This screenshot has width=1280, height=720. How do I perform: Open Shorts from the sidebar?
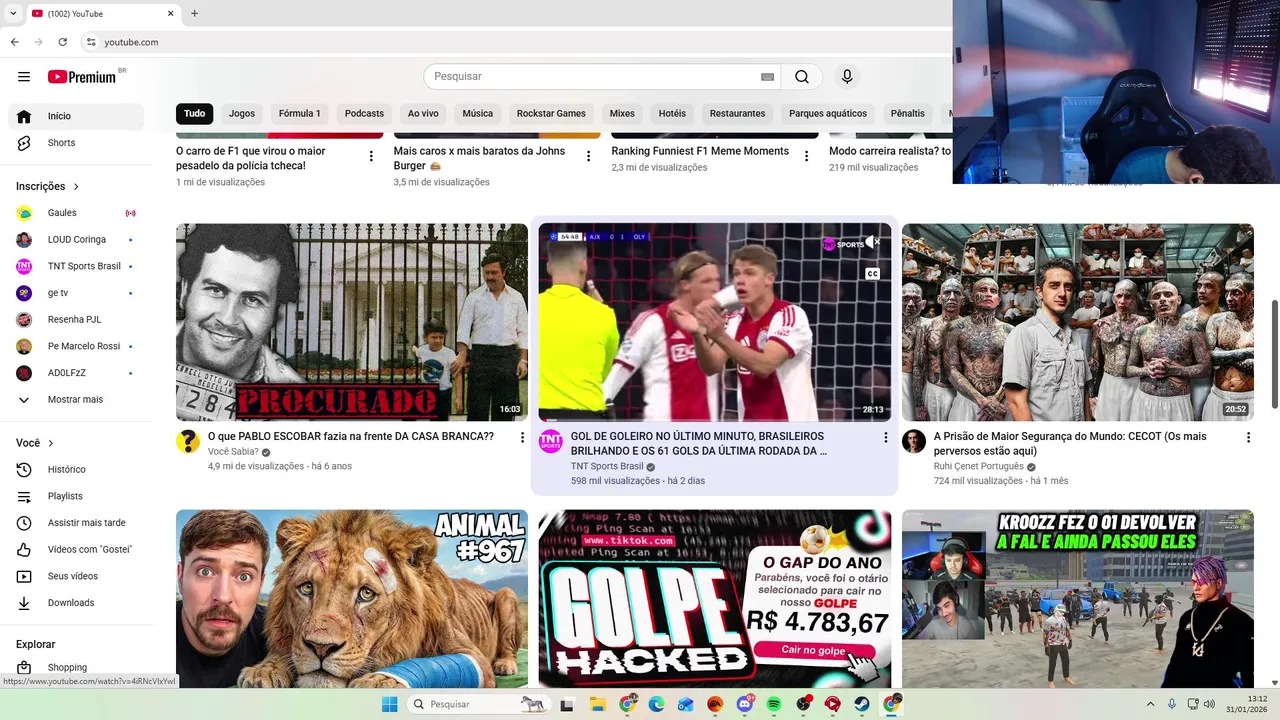[76, 143]
